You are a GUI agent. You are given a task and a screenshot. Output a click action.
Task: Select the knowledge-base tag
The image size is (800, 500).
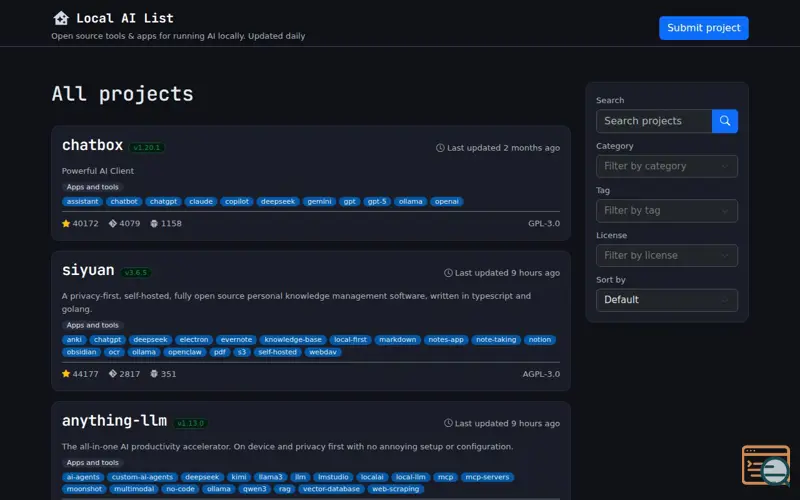(x=293, y=340)
